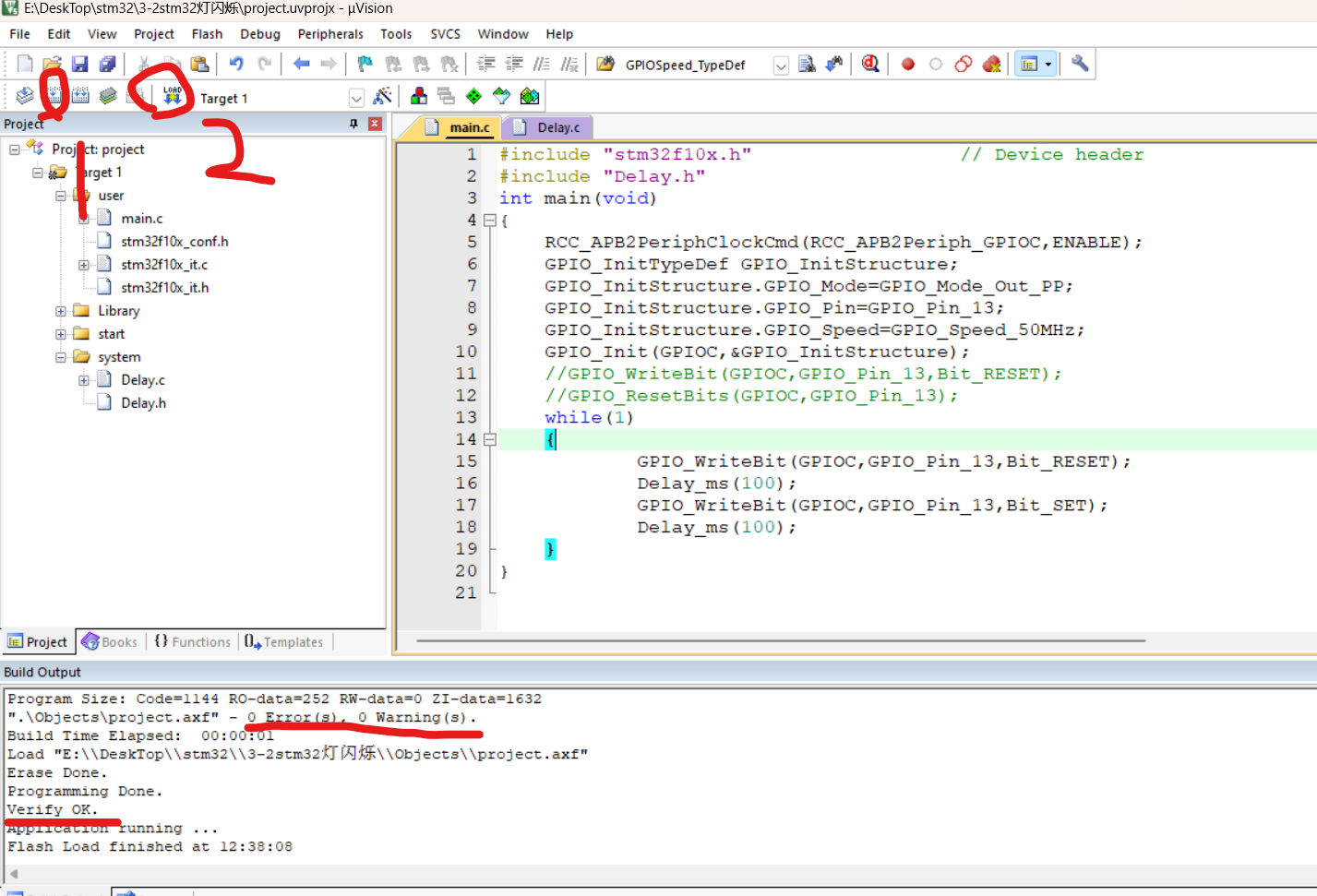Screen dimensions: 1317x896
Task: Comment the selection using the comment icon
Action: point(542,64)
